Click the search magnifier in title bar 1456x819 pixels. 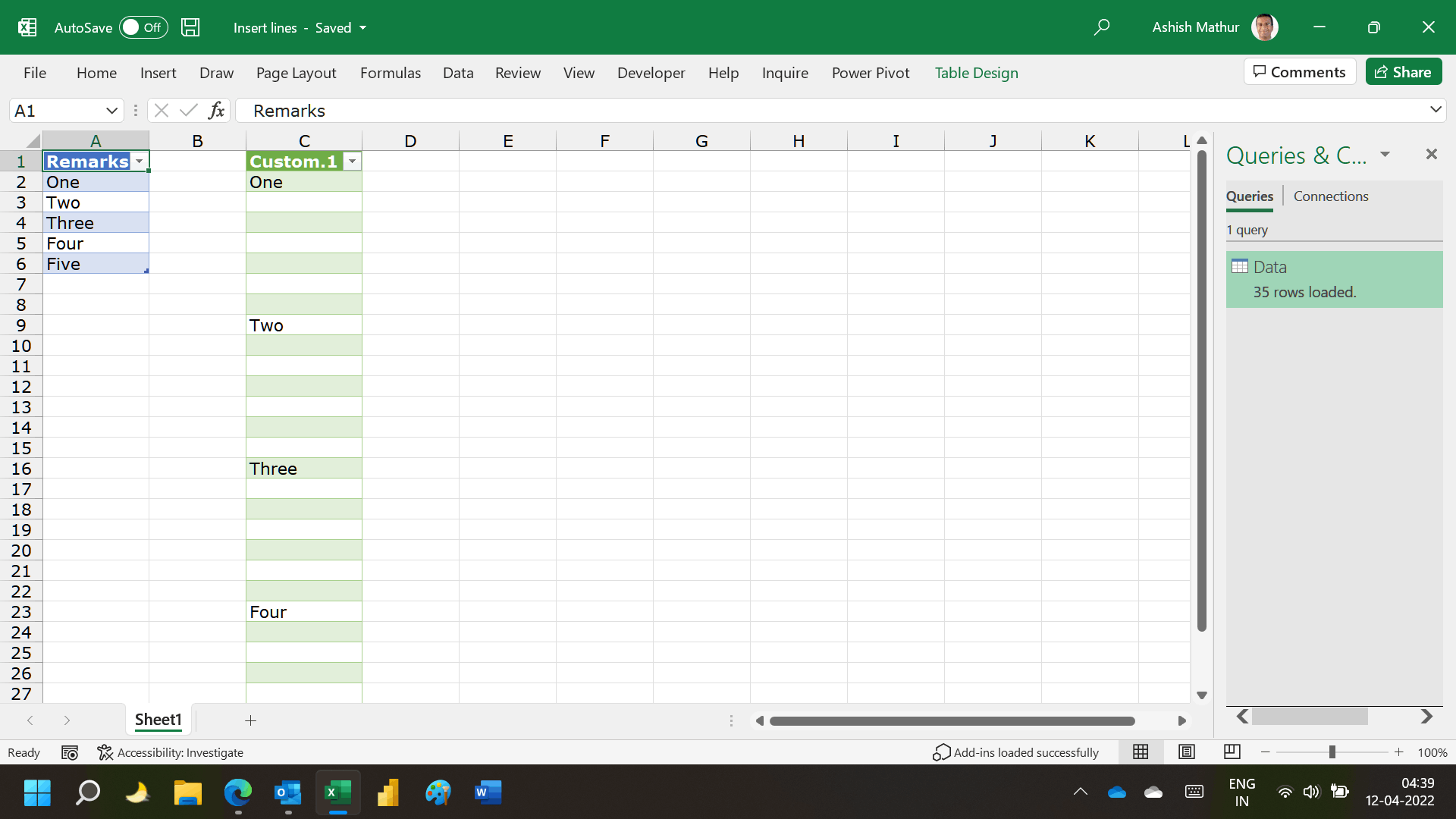[1102, 27]
